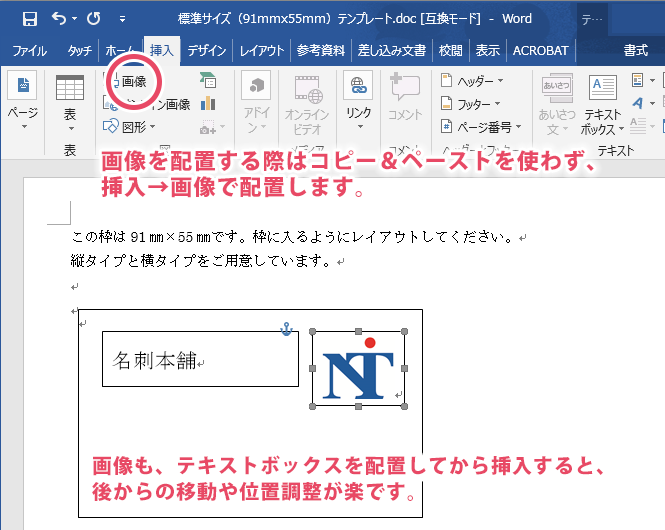Click the Redo/Repeat icon
This screenshot has width=665, height=530.
[x=94, y=18]
